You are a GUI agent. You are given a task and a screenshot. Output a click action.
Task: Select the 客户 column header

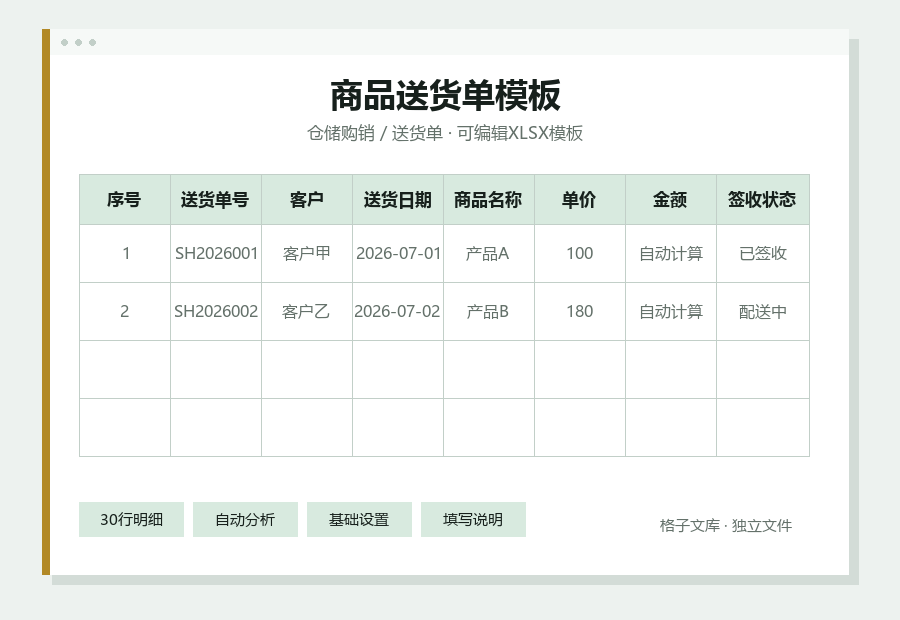(307, 199)
